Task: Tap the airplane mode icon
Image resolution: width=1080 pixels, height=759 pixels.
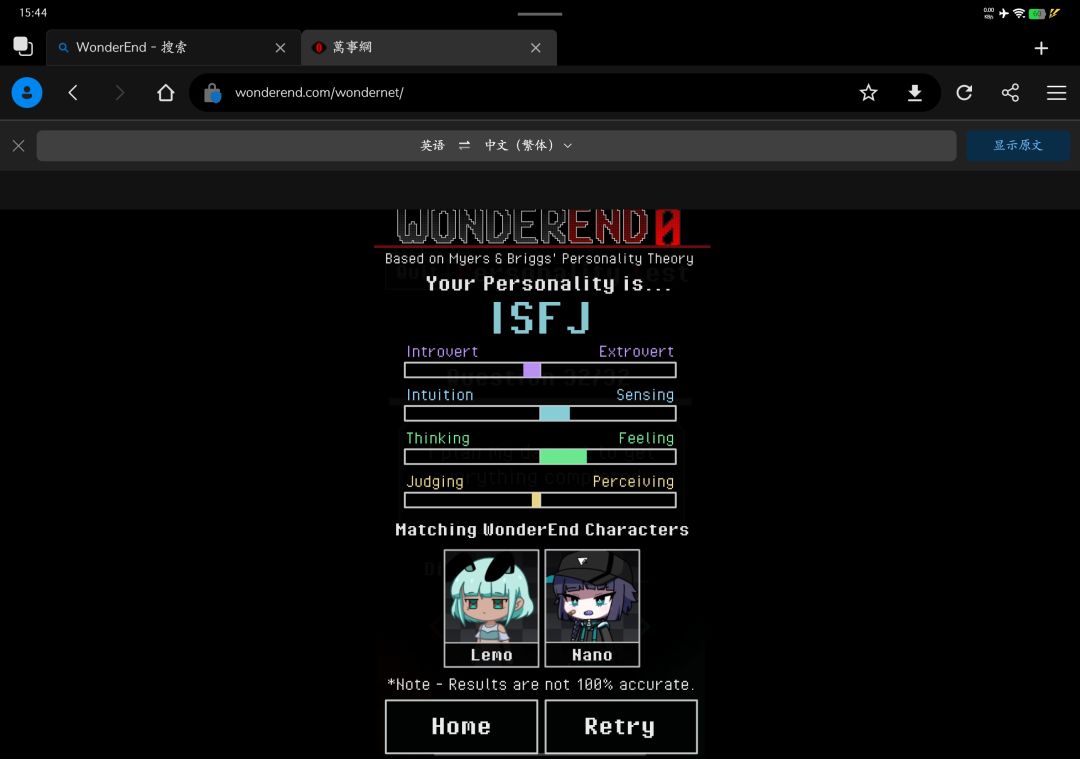Action: (x=1004, y=13)
